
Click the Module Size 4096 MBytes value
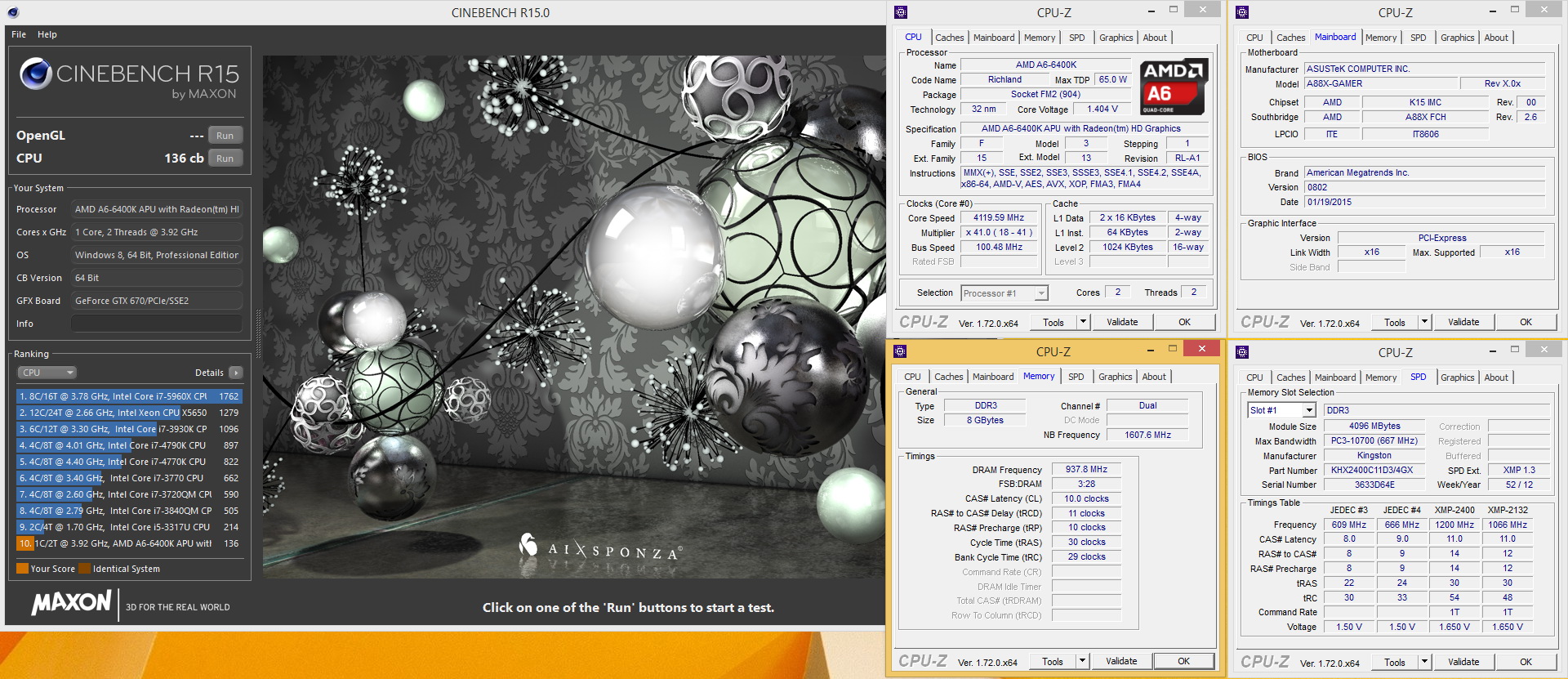point(1374,427)
